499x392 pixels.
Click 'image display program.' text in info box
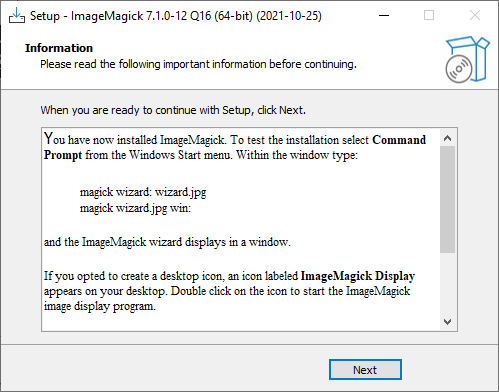(x=100, y=306)
